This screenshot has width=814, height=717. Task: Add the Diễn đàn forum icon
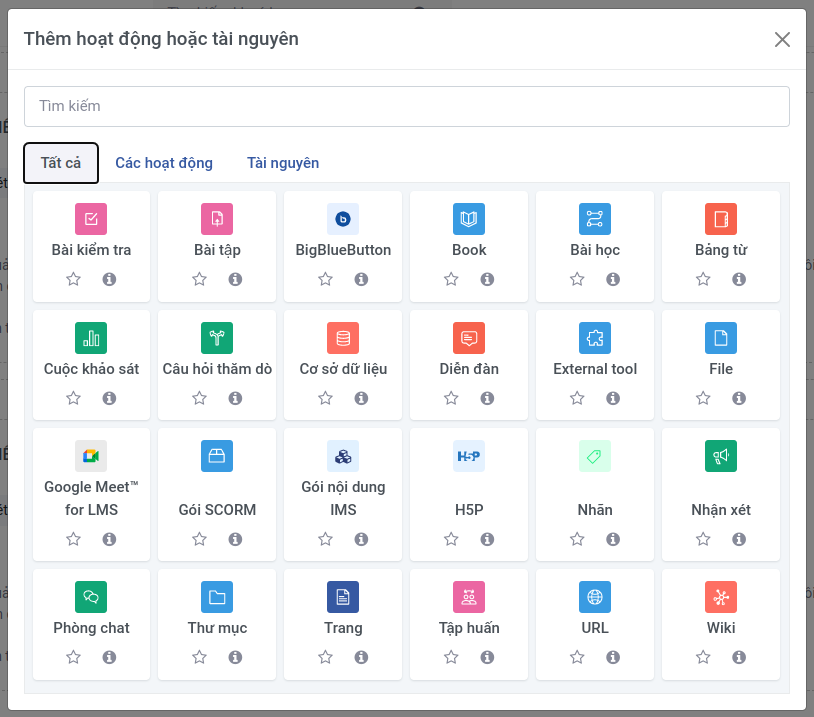(469, 338)
